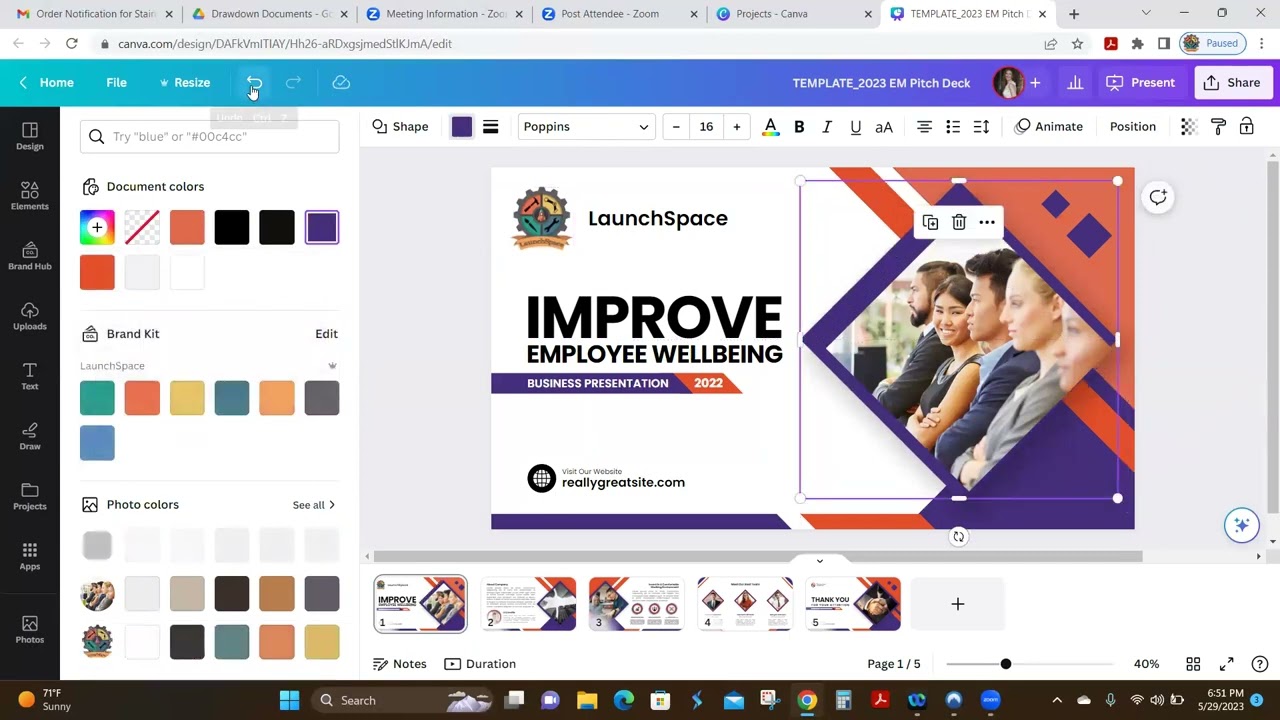
Task: Click the Undo arrow icon
Action: 254,83
